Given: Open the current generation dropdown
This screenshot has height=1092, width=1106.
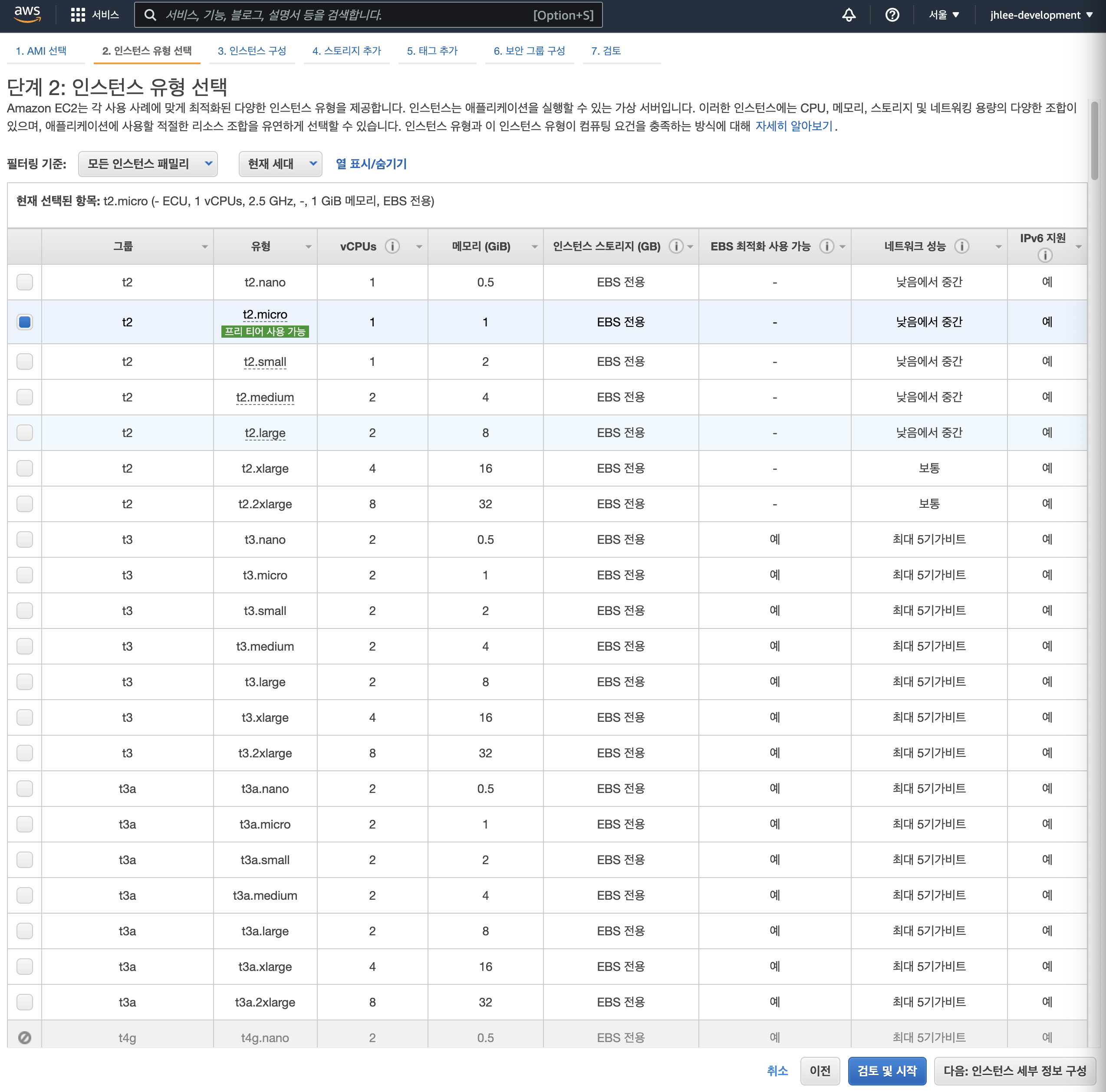Looking at the screenshot, I should [280, 164].
